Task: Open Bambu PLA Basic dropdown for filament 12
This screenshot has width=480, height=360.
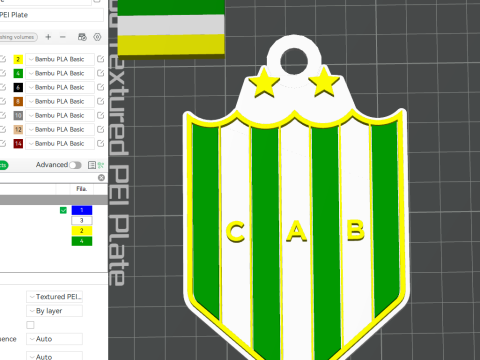Action: [60, 129]
